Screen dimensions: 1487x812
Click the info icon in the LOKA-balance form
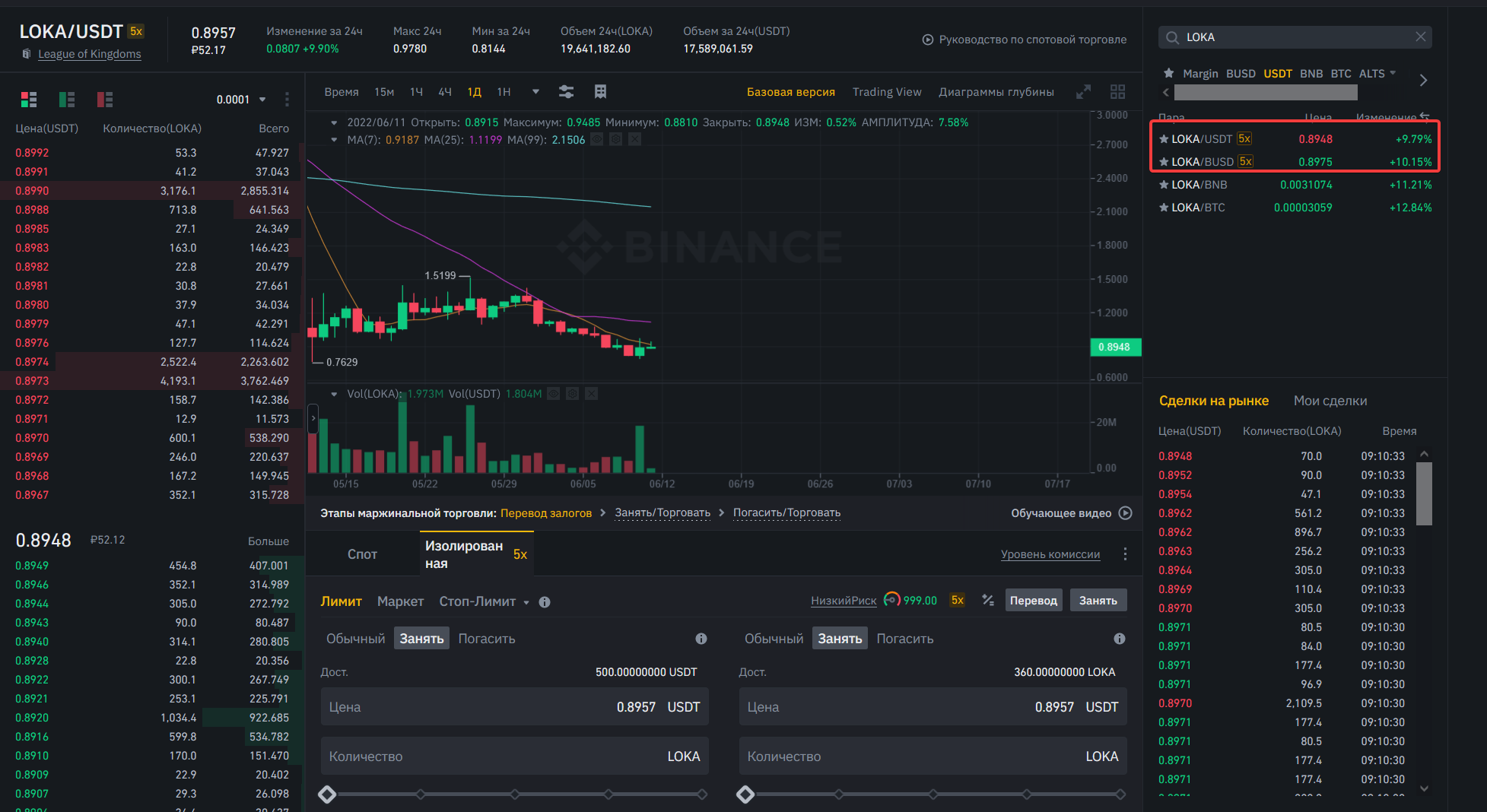[1120, 639]
